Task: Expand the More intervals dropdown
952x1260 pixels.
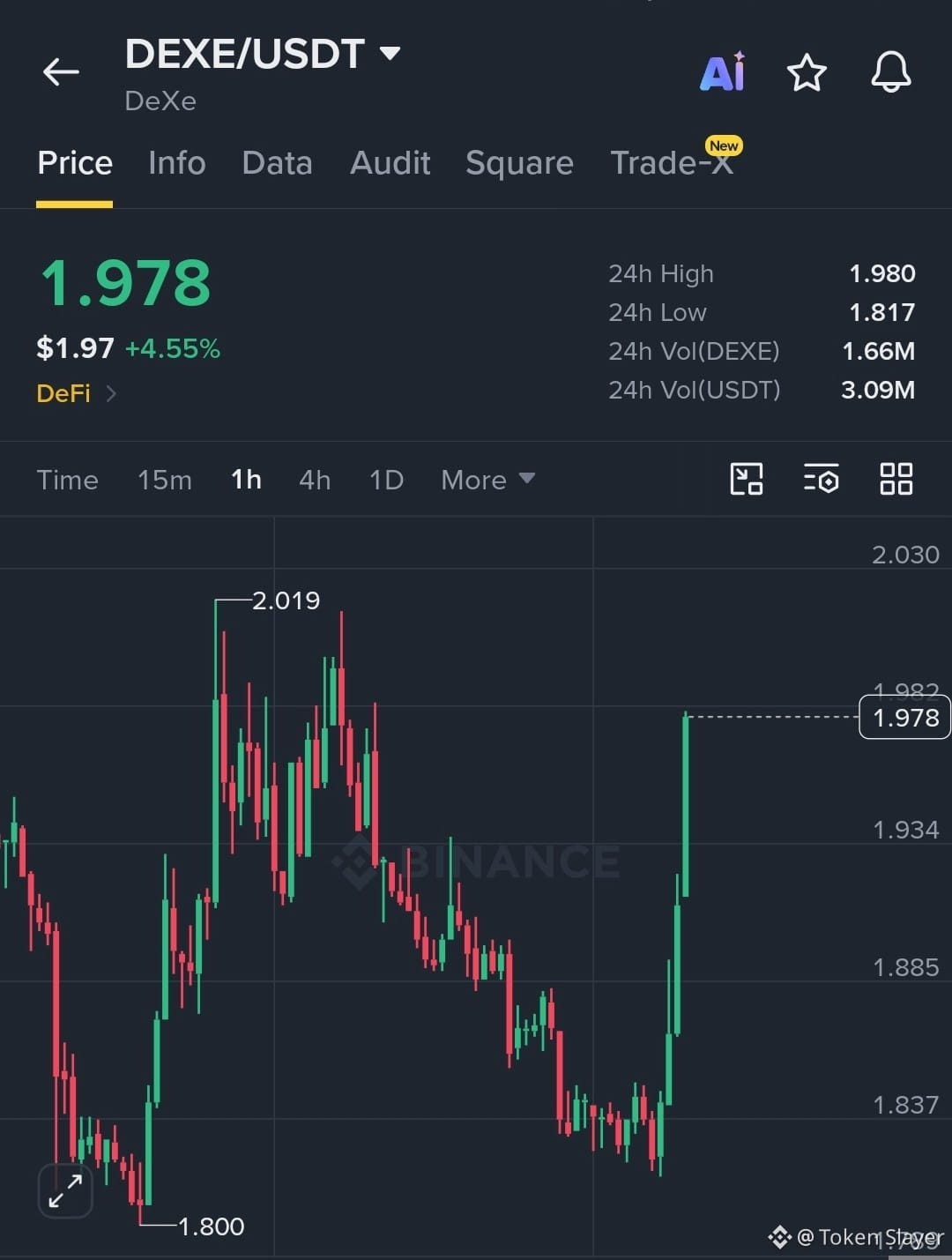Action: [x=487, y=480]
